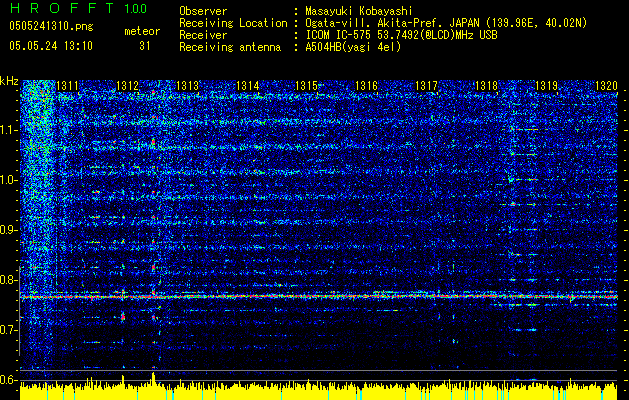Click the date stamp 05.05.24 13:10
This screenshot has width=629, height=400.
pyautogui.click(x=51, y=46)
